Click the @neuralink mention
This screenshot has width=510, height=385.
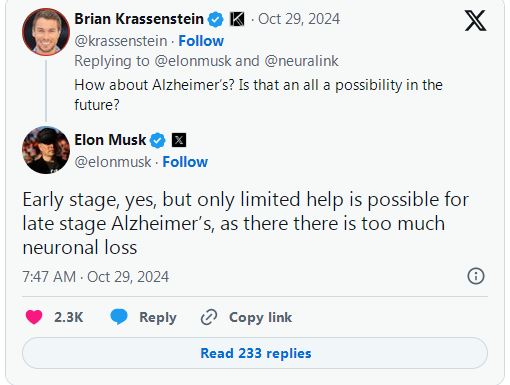tap(301, 61)
